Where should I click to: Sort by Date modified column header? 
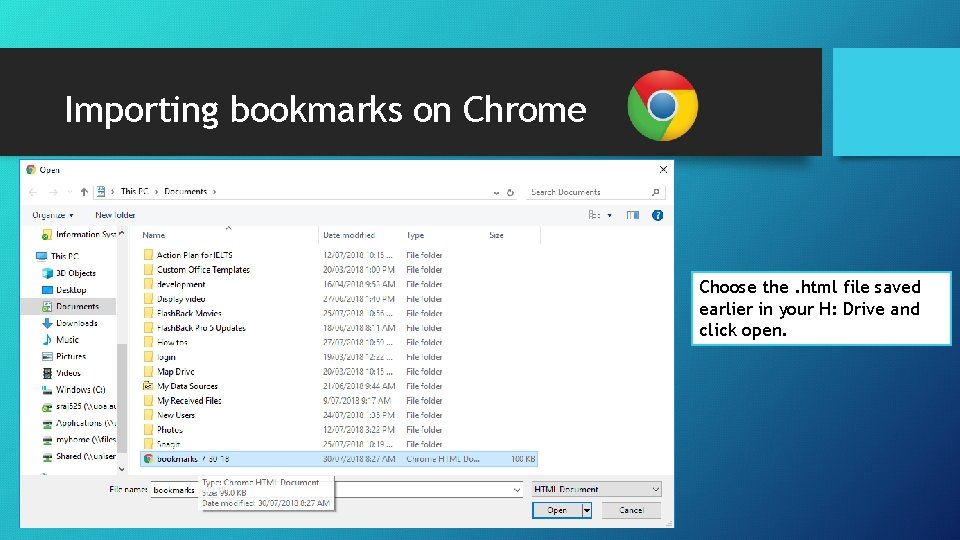(x=349, y=235)
